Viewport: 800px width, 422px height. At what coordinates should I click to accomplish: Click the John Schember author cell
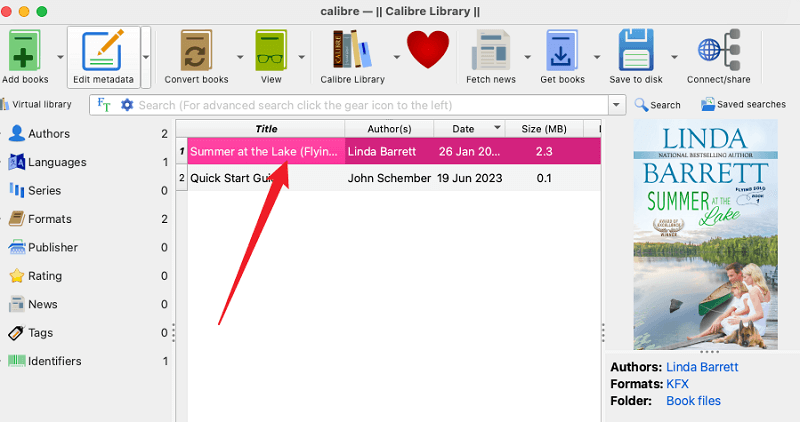[x=389, y=178]
